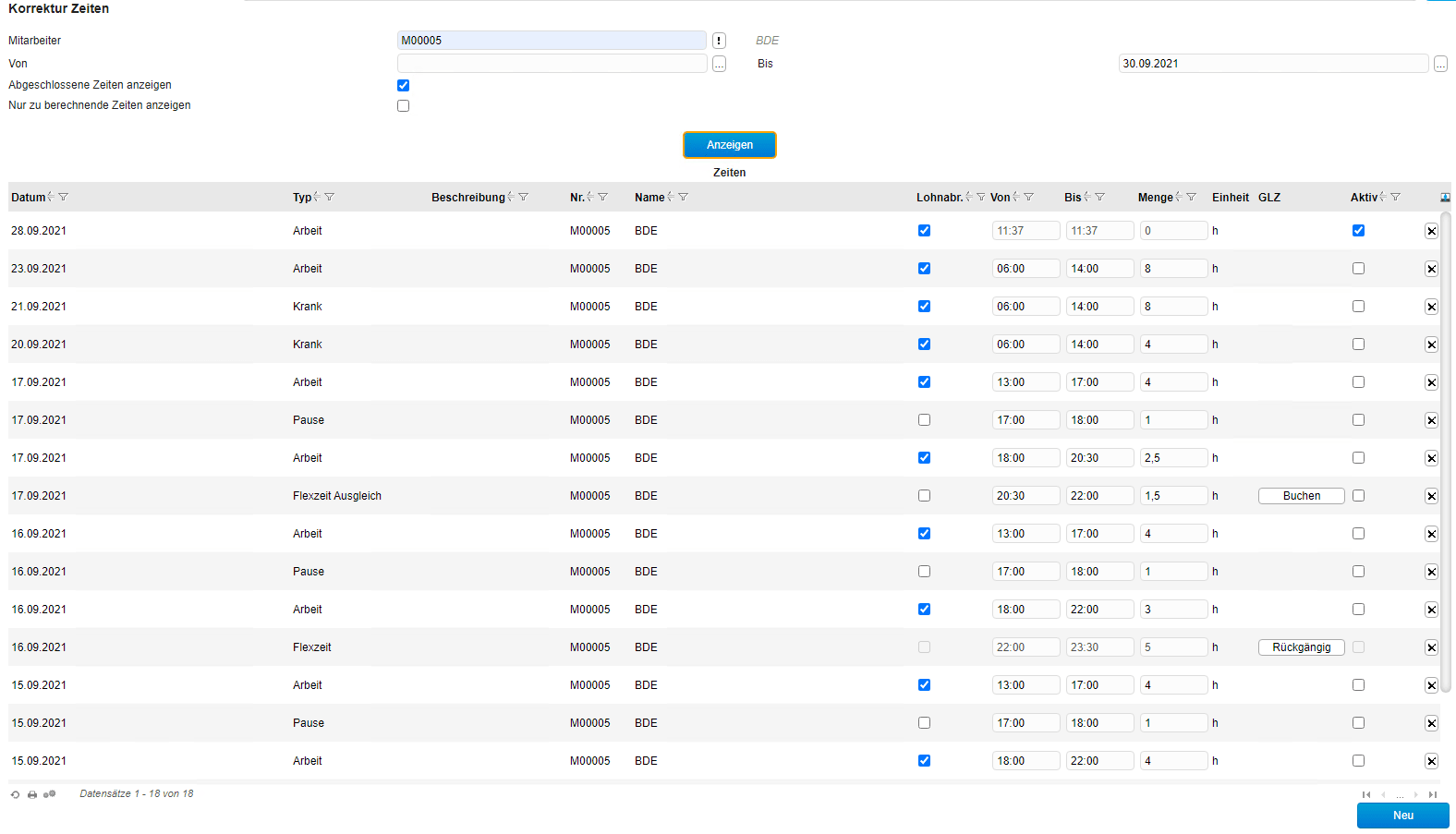Sort the table by Name
1456x834 pixels.
(670, 197)
